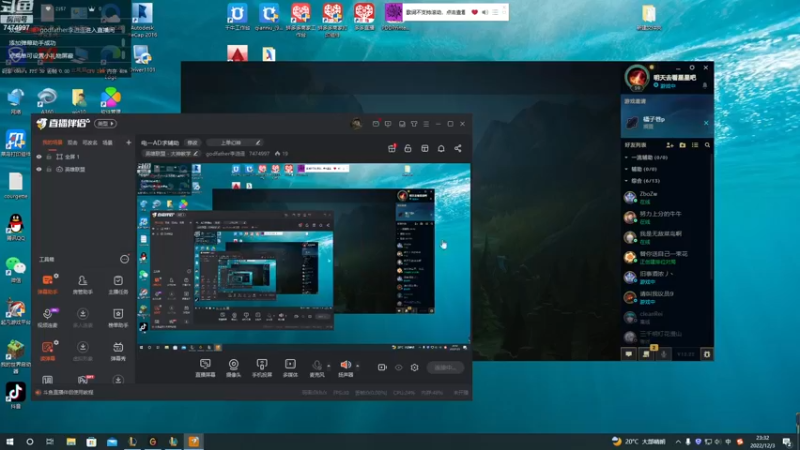Screen dimensions: 800x450
Task: Open stream settings gear in bottom bar
Action: point(414,367)
